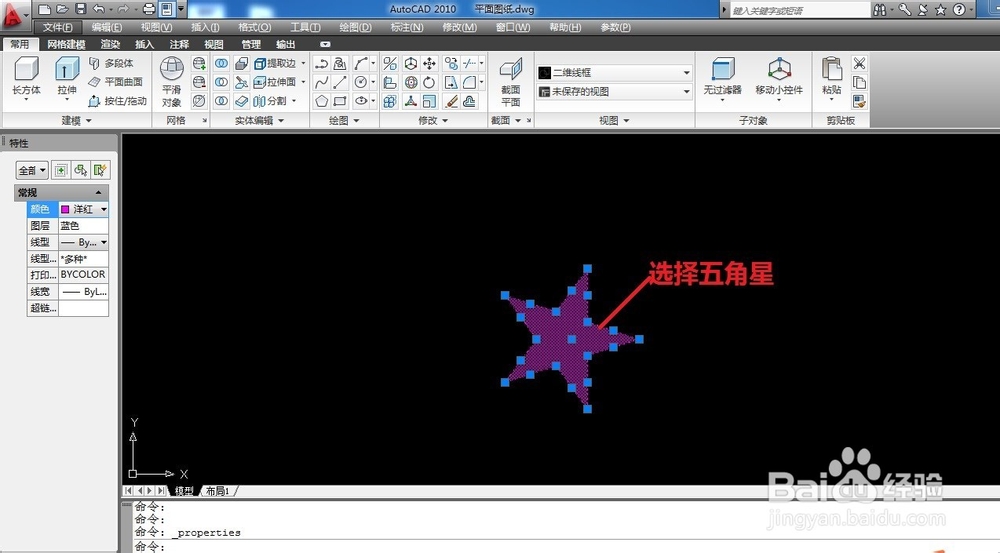Select the line tool in 绘图 panel
The width and height of the screenshot is (1000, 553).
(x=340, y=82)
